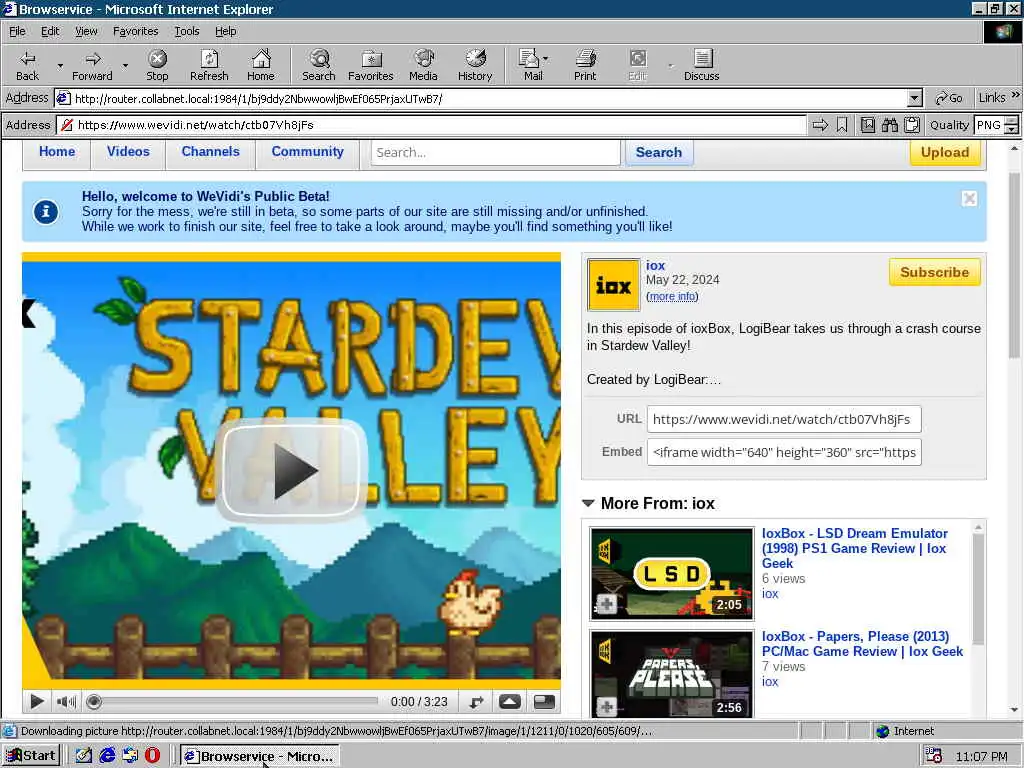Click the (more info) link
The image size is (1024, 768).
(x=672, y=296)
